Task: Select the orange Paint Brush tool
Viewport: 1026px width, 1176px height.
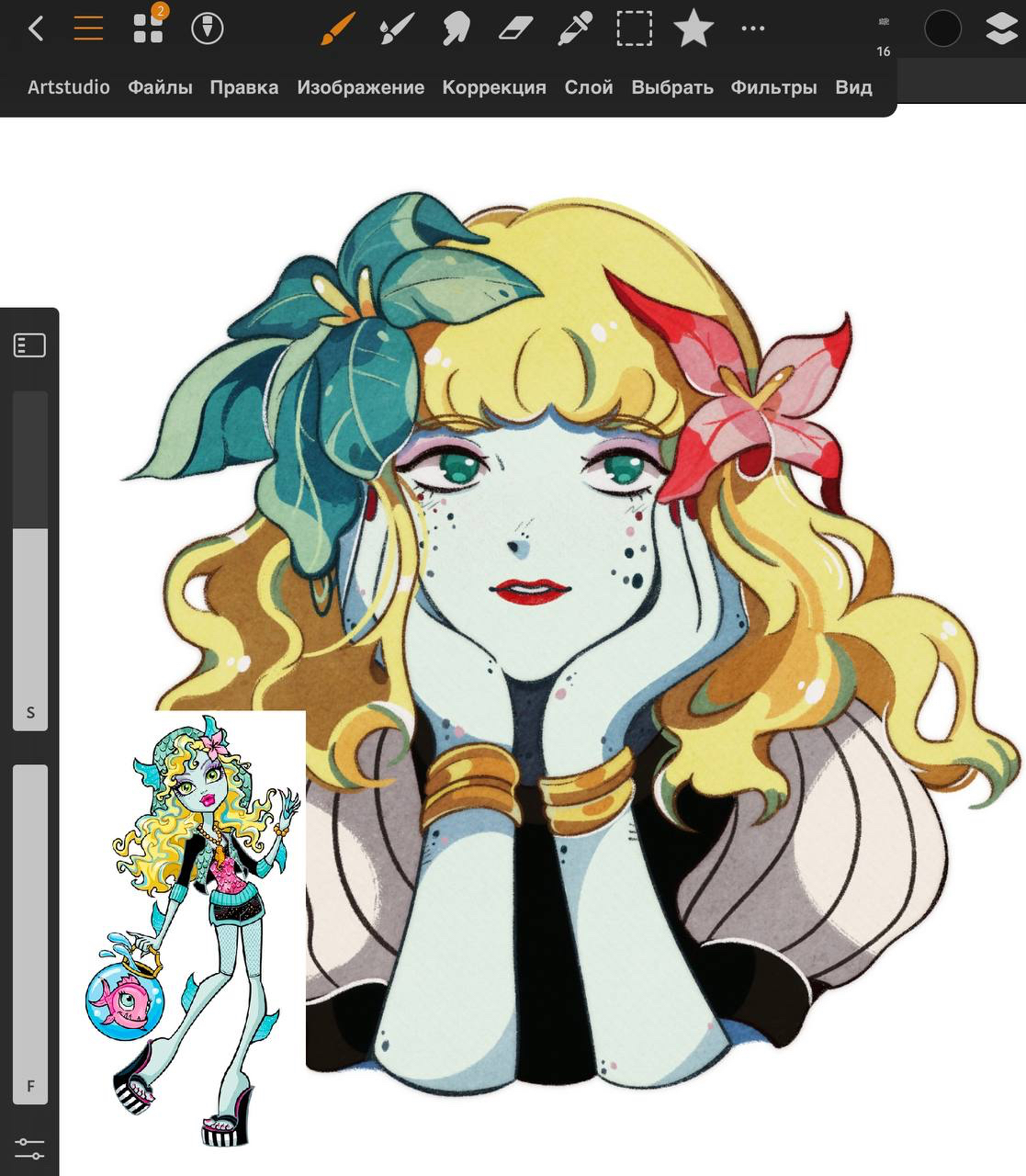Action: [x=338, y=28]
